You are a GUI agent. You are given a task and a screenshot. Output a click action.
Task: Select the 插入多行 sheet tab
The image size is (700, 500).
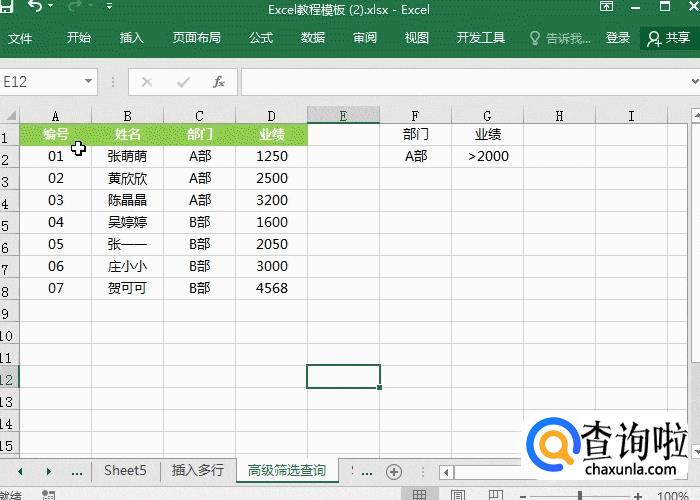(199, 470)
